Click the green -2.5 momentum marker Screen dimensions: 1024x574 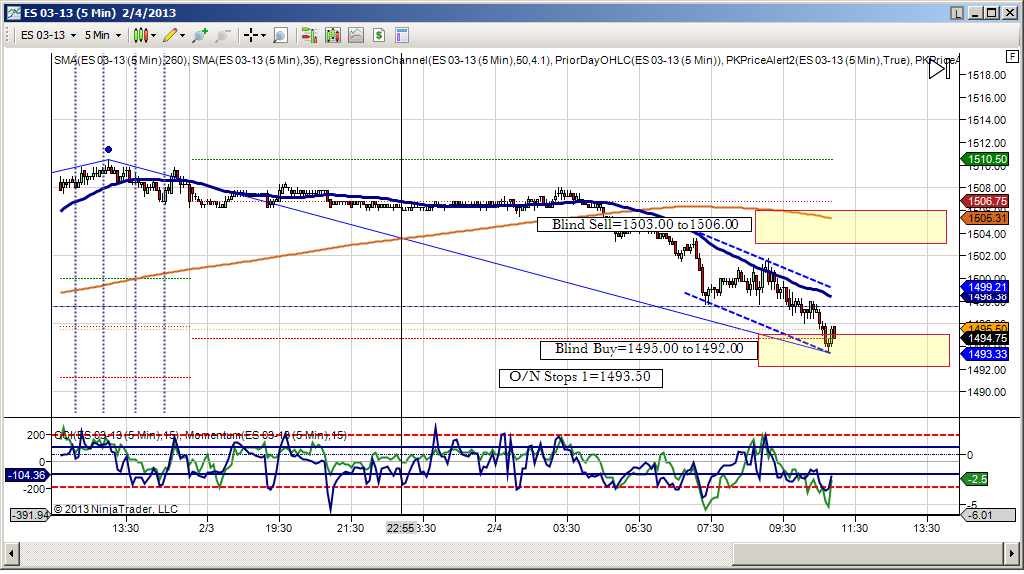(975, 479)
